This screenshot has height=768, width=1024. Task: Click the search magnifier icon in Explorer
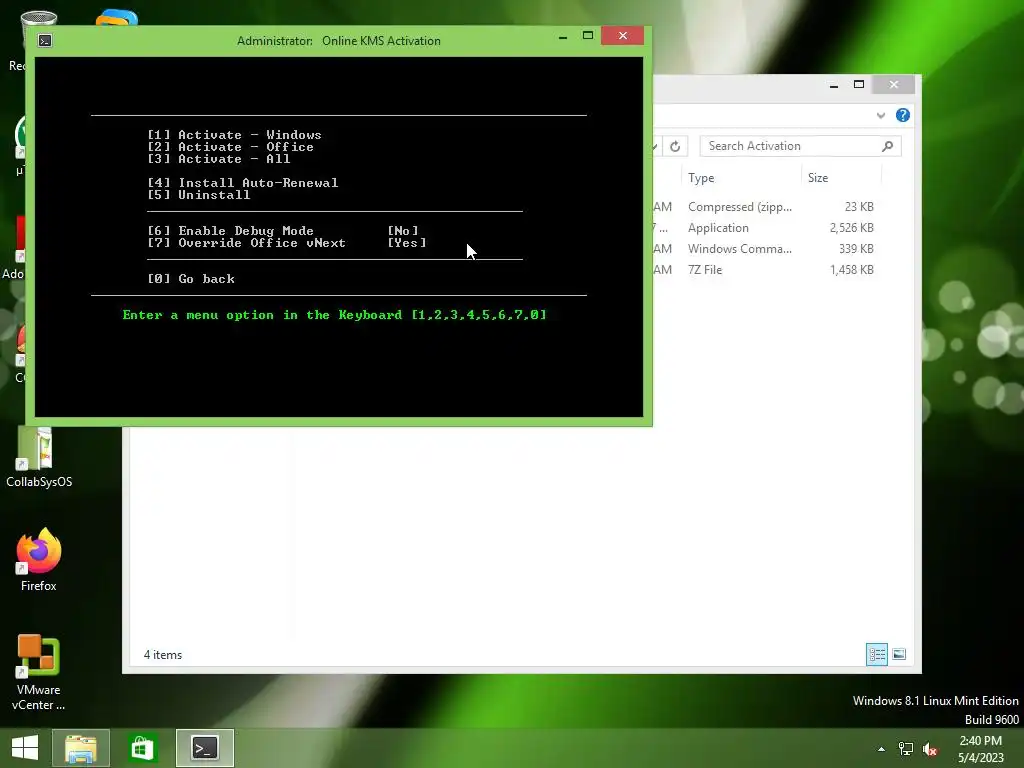888,146
